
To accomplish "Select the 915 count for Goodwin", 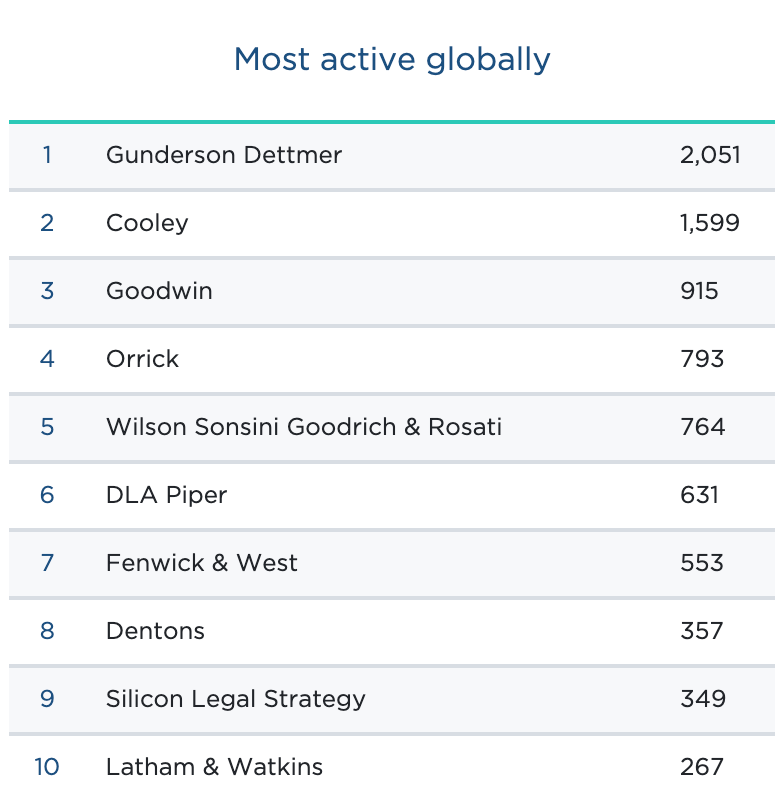I will tap(699, 291).
